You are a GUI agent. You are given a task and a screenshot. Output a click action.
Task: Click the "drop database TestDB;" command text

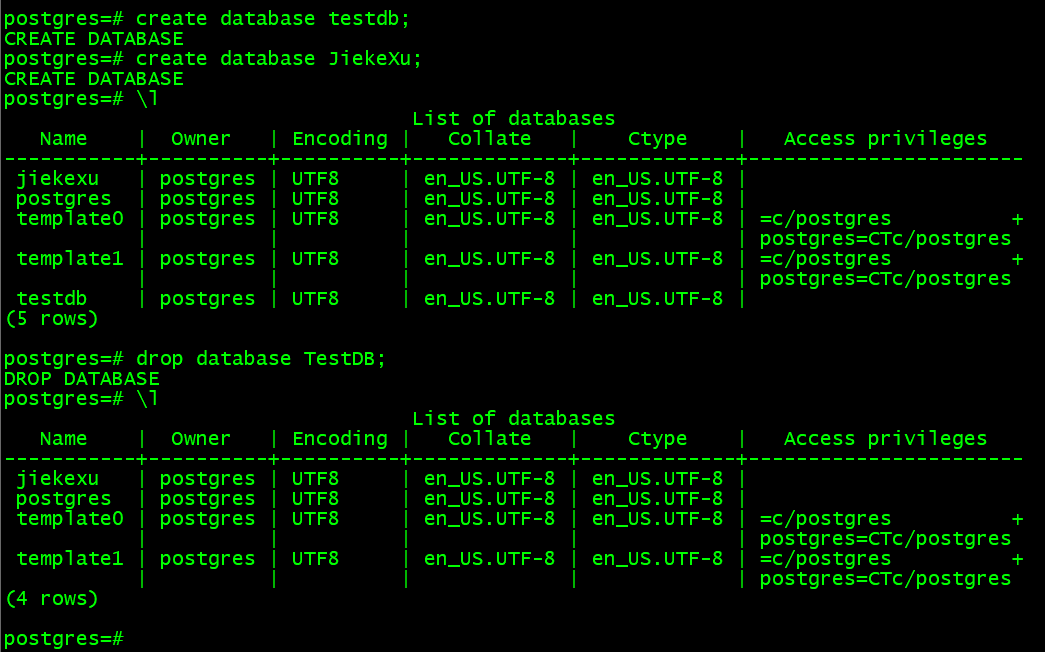261,359
